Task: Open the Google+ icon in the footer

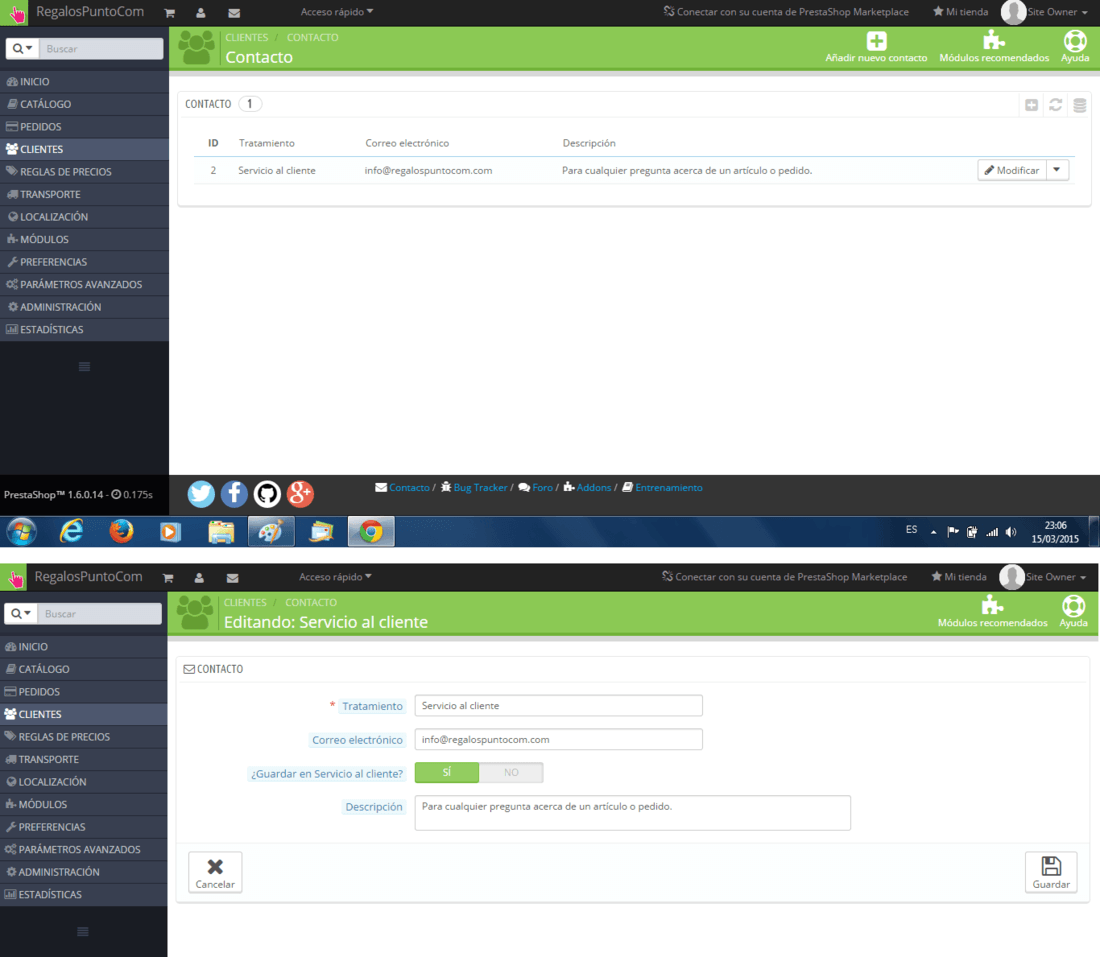Action: coord(300,494)
